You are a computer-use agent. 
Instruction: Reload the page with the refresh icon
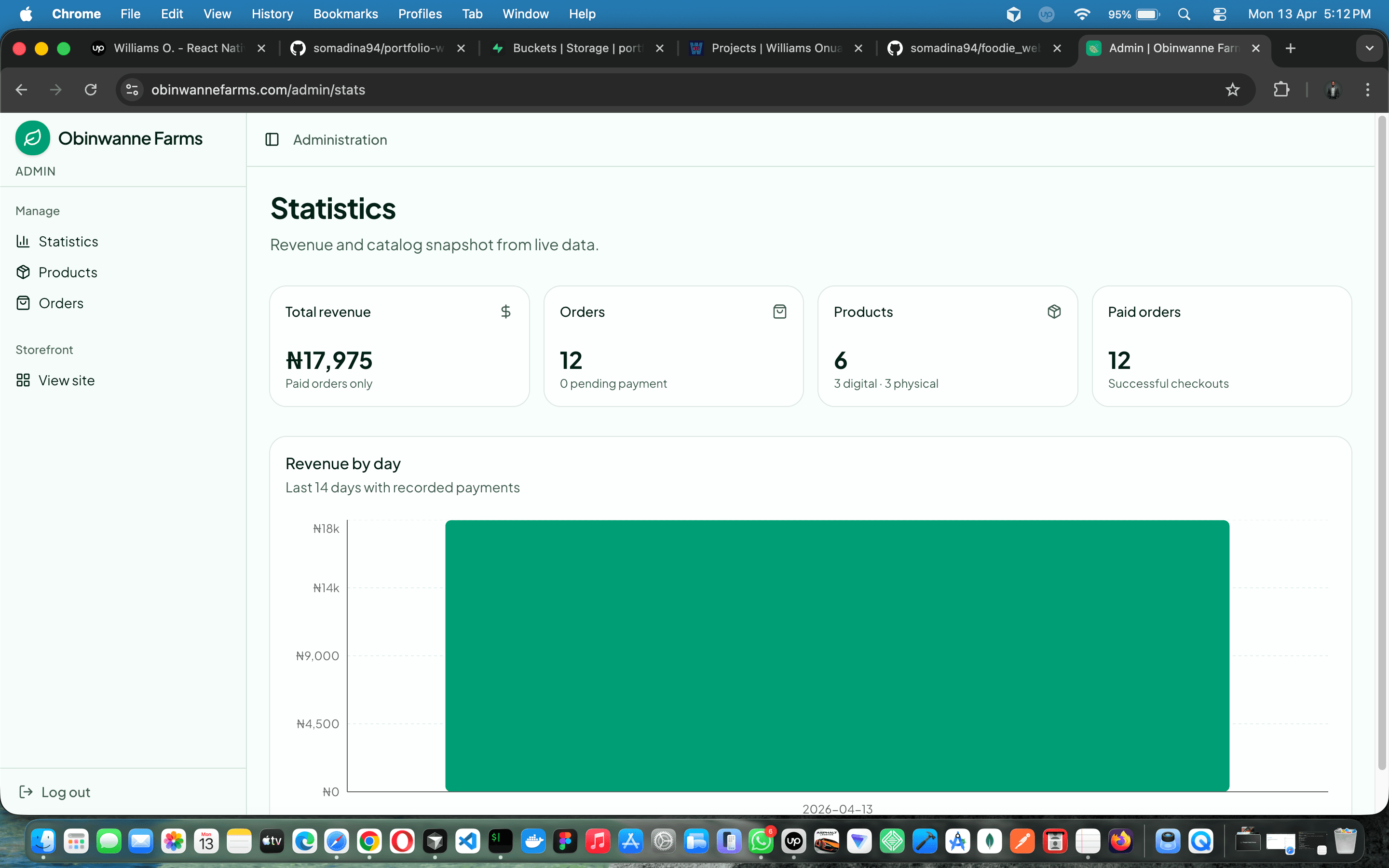click(x=91, y=90)
